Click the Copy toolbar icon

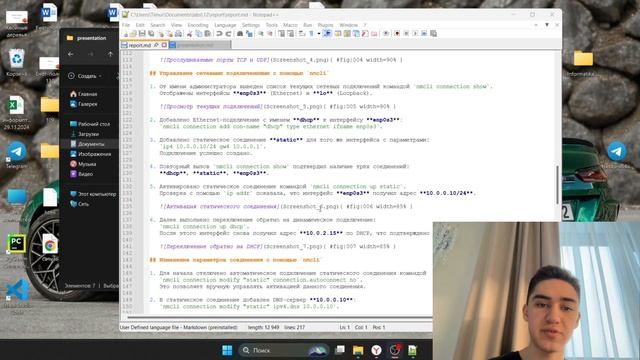click(199, 33)
